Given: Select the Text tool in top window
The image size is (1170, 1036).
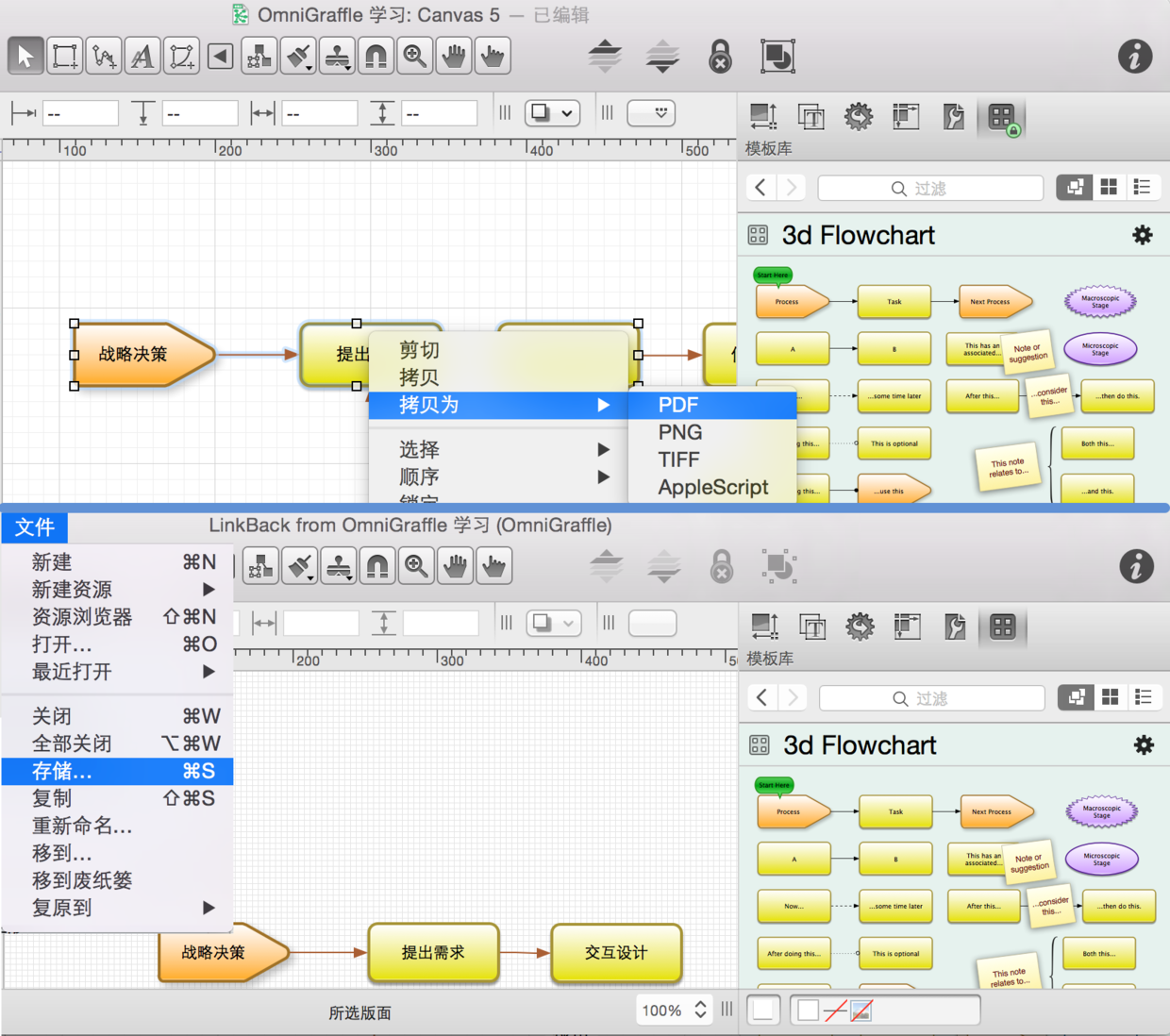Looking at the screenshot, I should click(x=142, y=56).
